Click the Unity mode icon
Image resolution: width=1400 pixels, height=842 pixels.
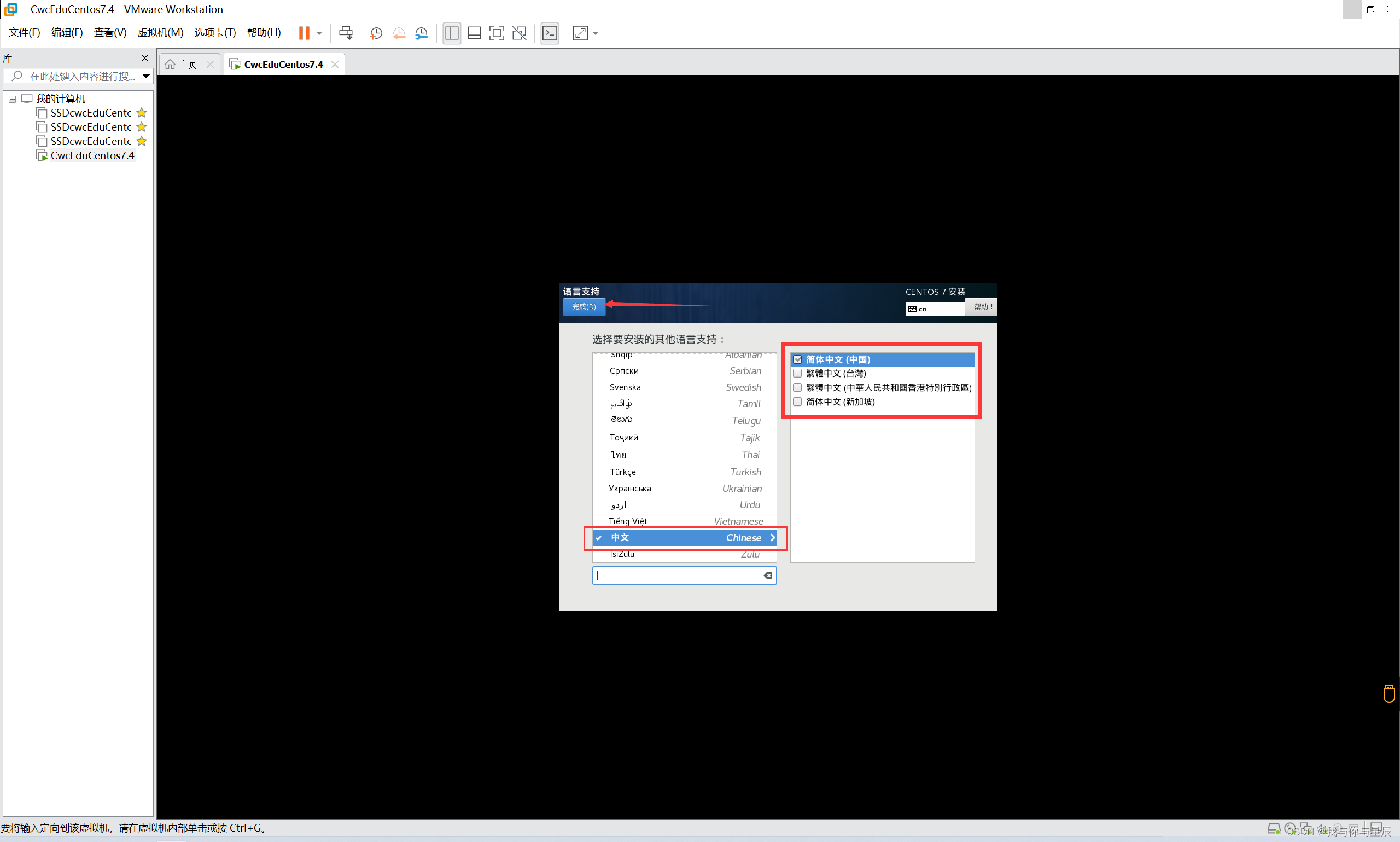pyautogui.click(x=519, y=33)
